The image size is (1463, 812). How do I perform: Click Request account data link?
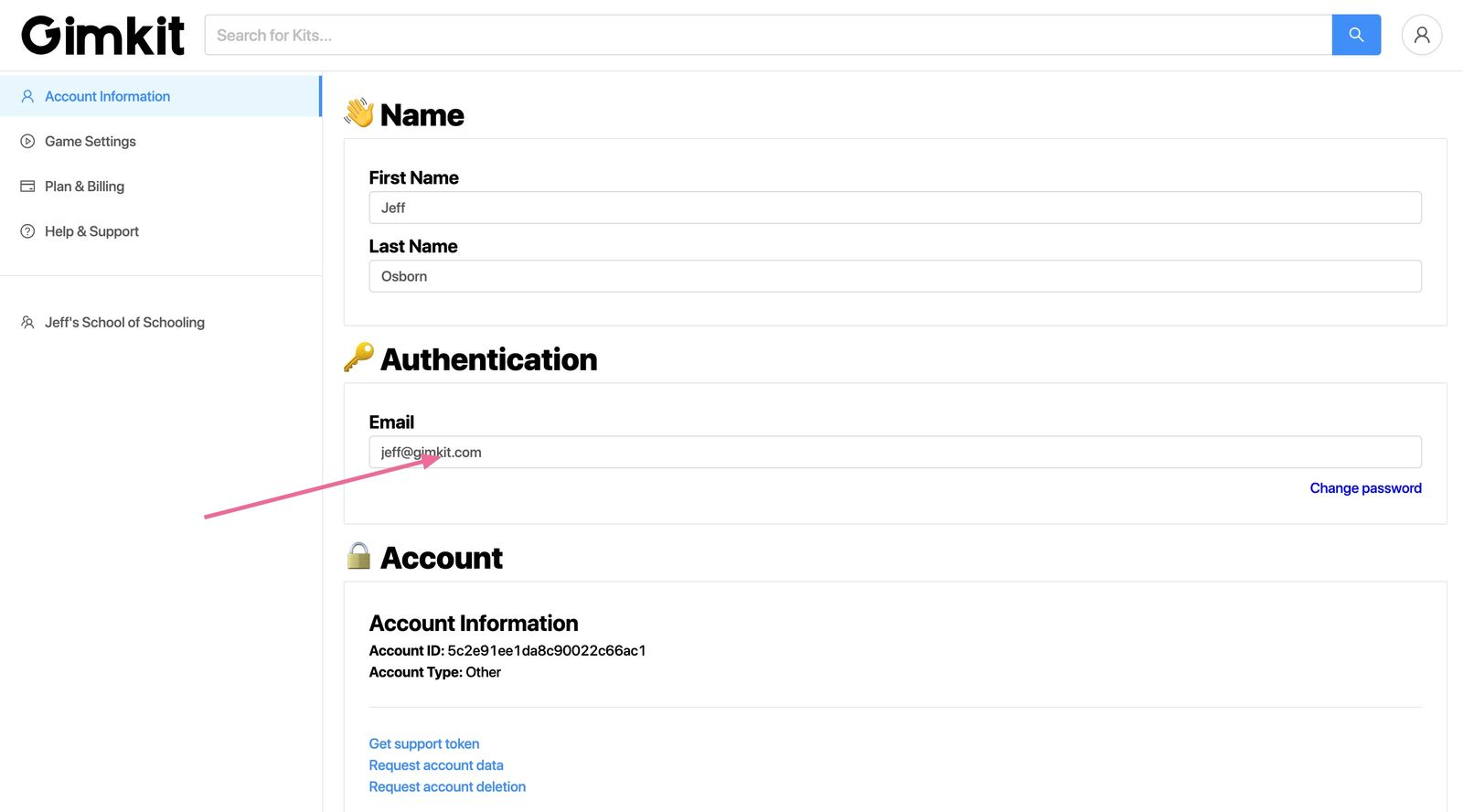point(436,765)
